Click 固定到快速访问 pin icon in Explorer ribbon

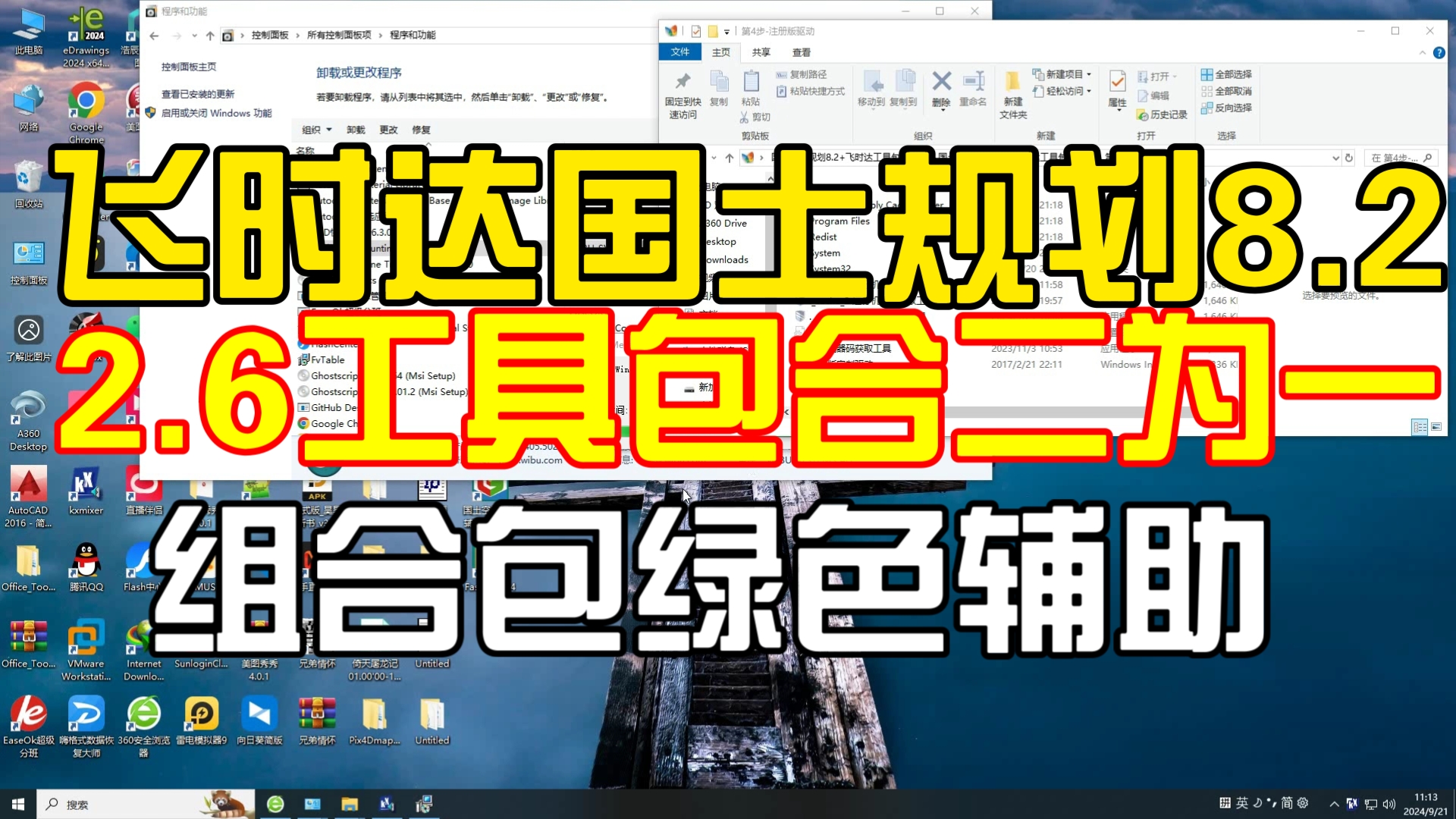click(682, 96)
